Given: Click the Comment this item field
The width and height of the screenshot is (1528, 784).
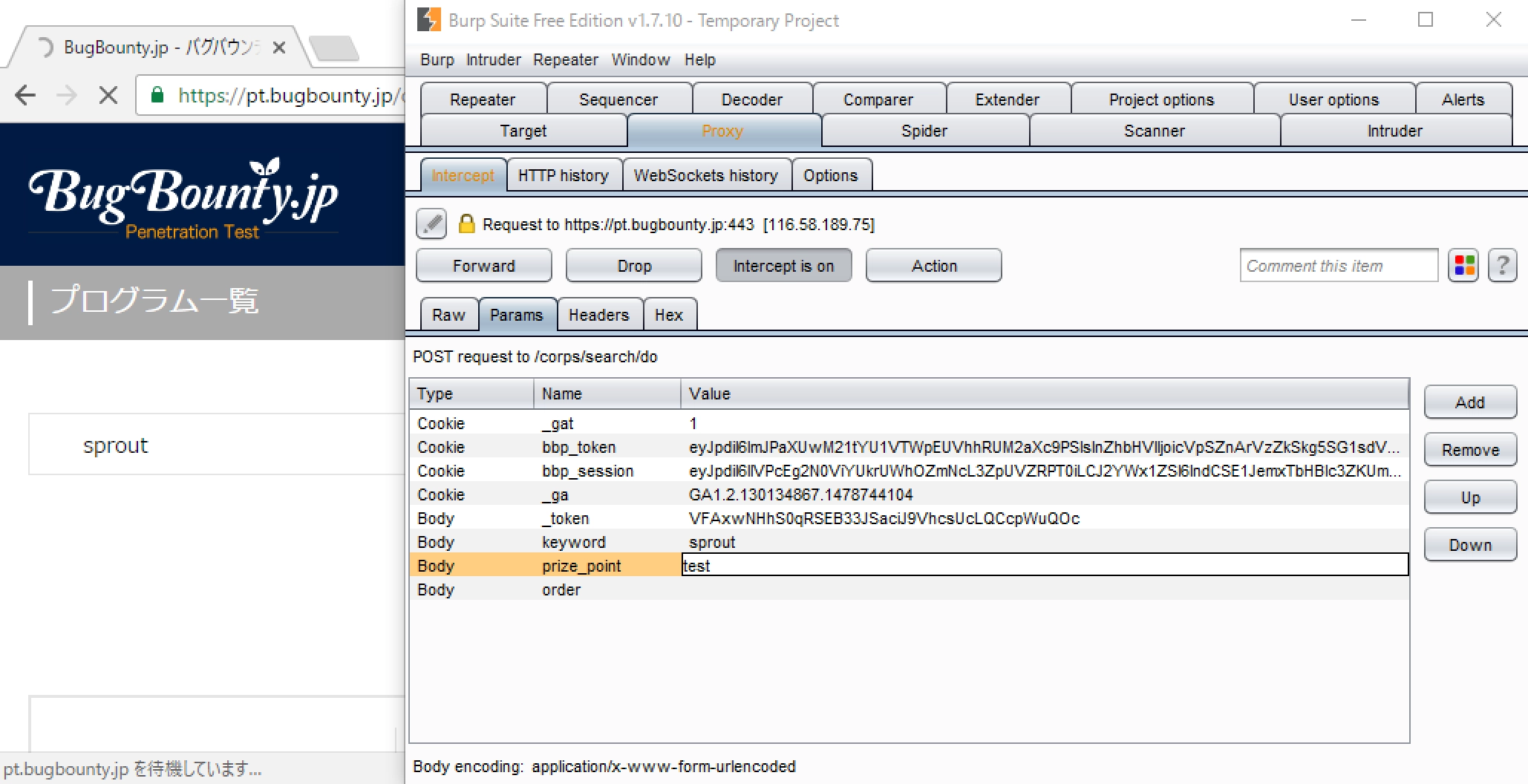Looking at the screenshot, I should 1338,266.
